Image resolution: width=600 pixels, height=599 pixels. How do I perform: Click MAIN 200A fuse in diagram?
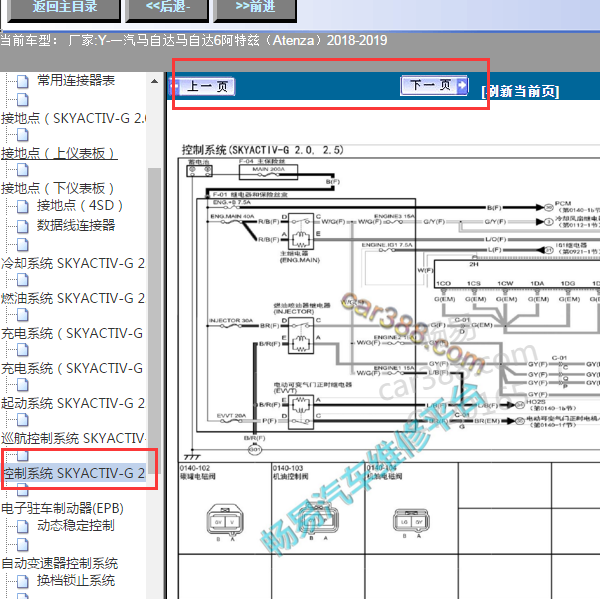pyautogui.click(x=268, y=172)
